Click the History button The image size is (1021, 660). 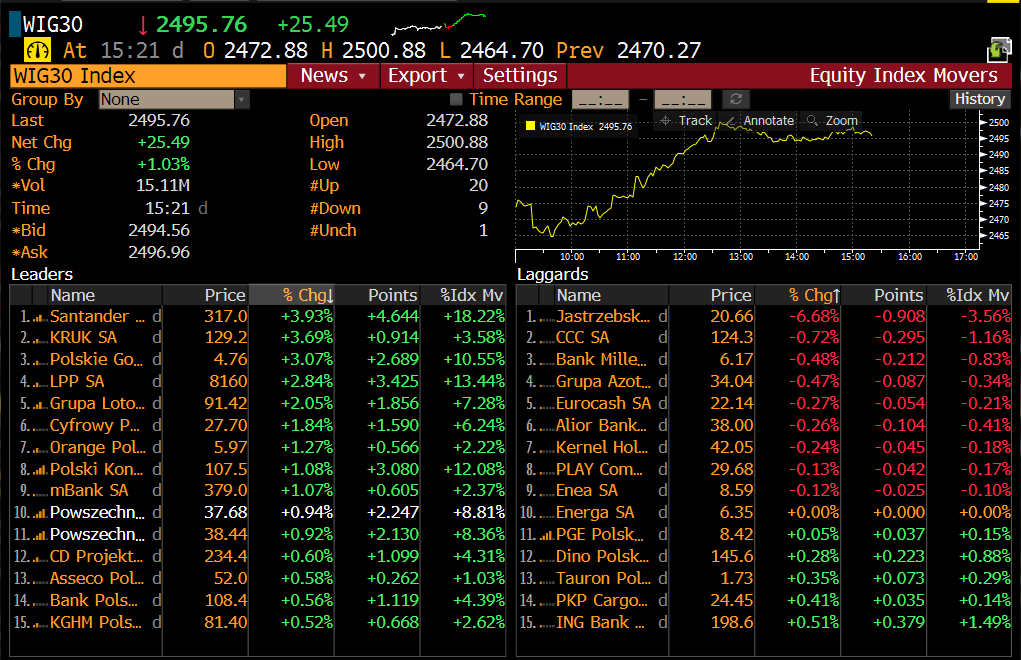pyautogui.click(x=980, y=99)
